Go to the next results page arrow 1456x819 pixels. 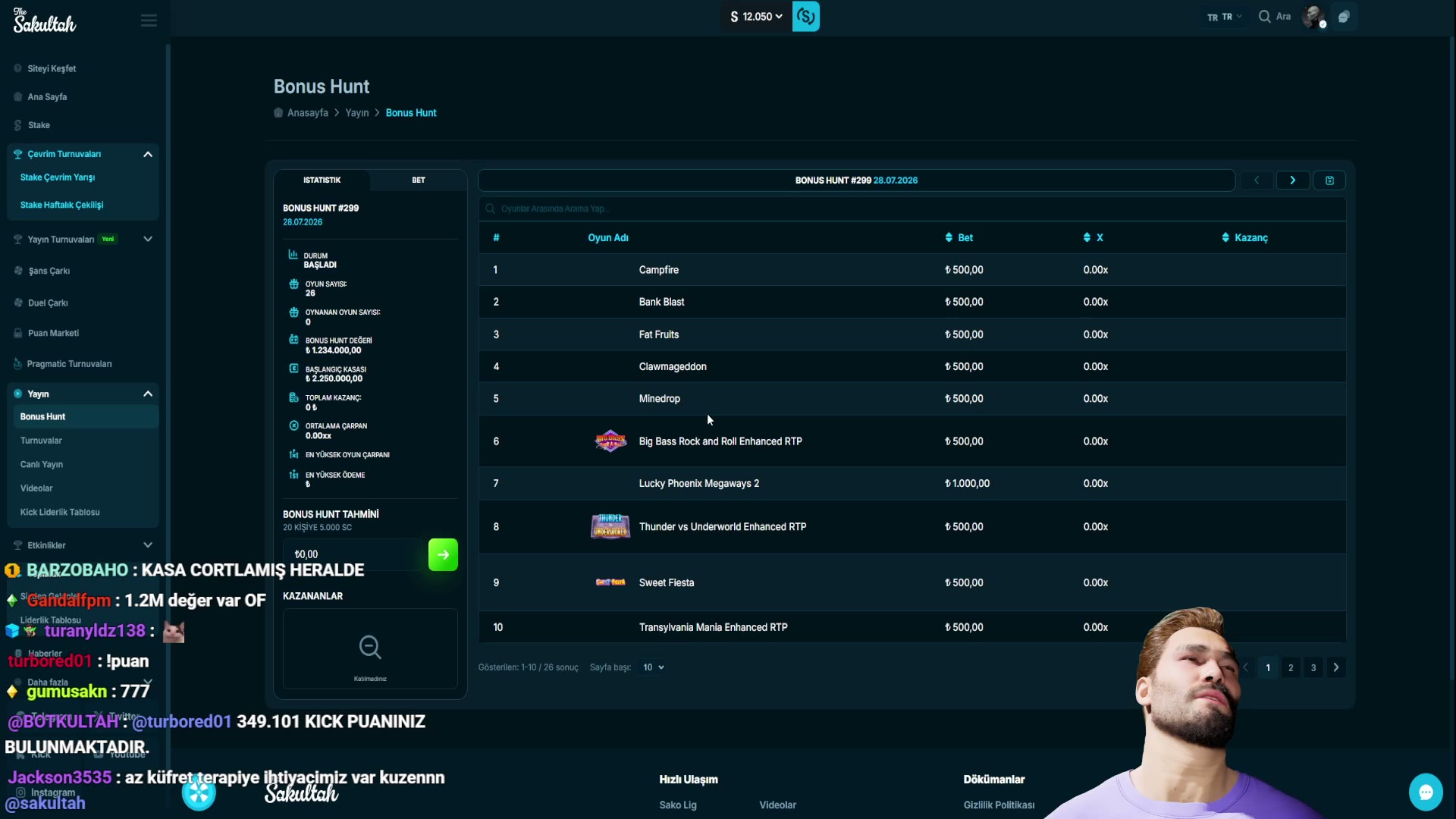(1336, 667)
